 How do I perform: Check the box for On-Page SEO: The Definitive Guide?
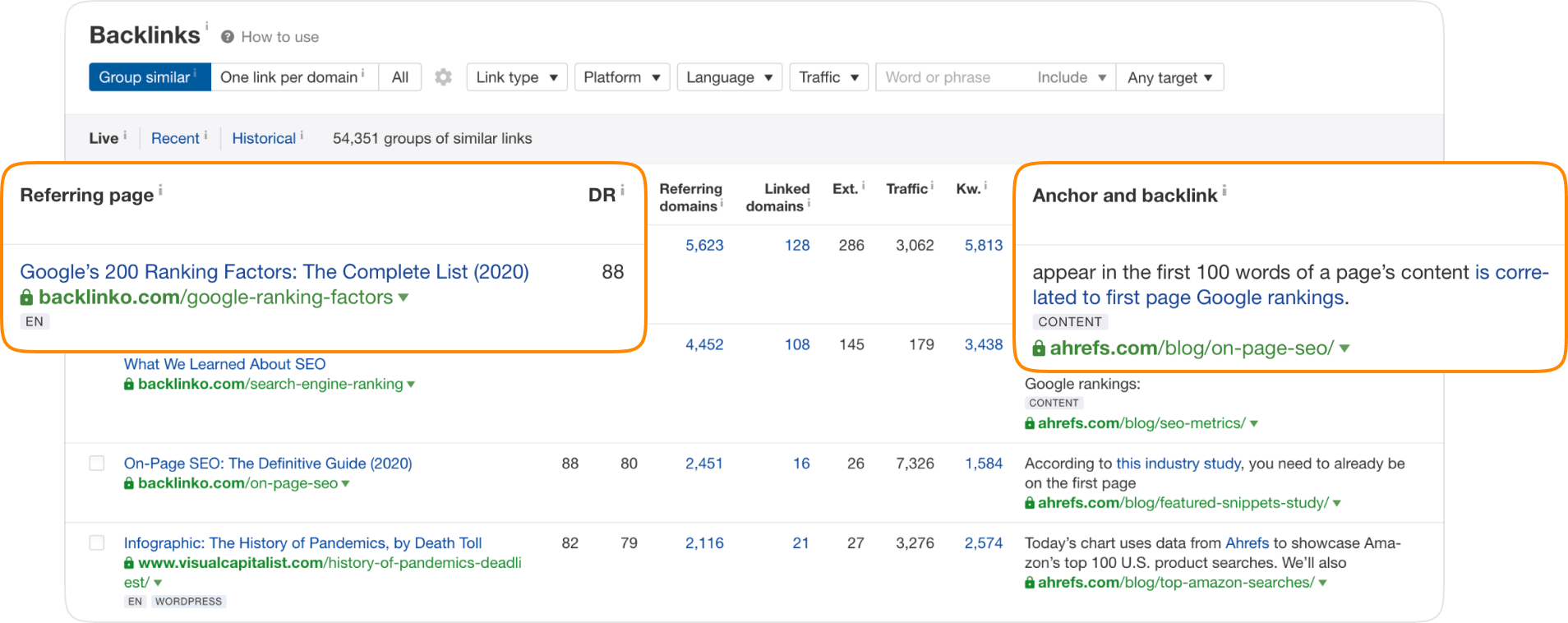click(97, 464)
